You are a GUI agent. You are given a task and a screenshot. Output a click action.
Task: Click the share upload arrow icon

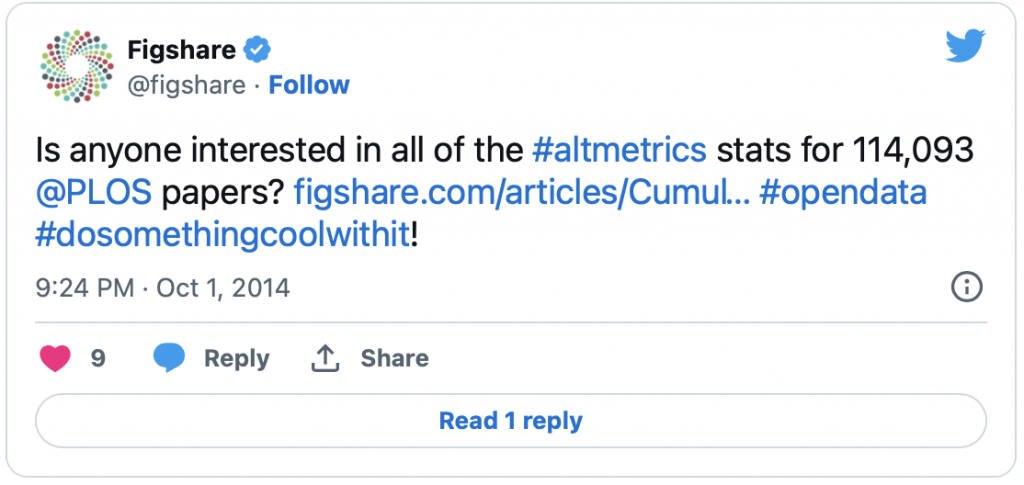pos(324,358)
